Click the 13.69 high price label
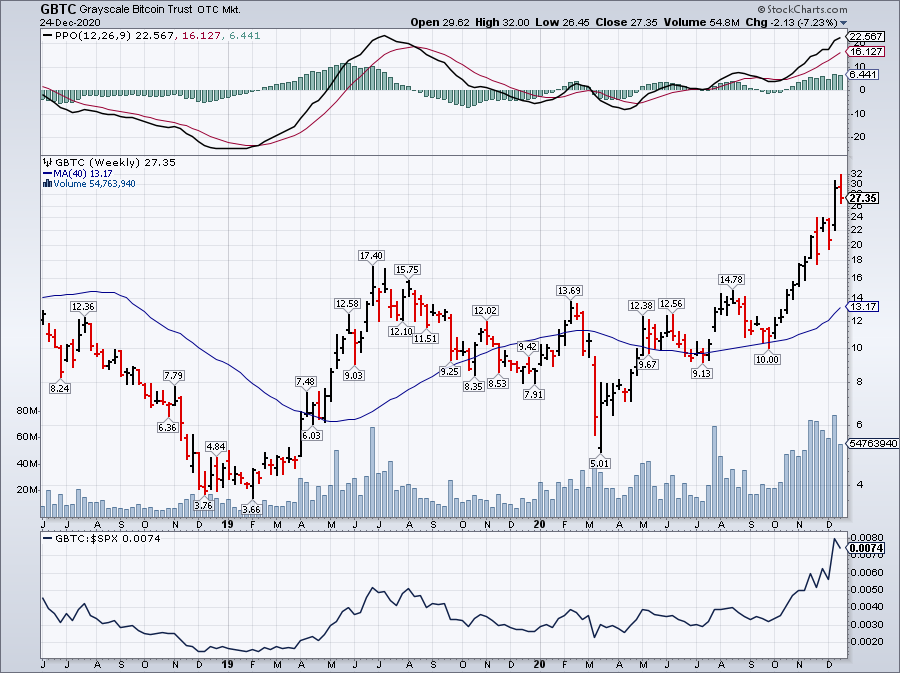This screenshot has height=673, width=900. [569, 291]
